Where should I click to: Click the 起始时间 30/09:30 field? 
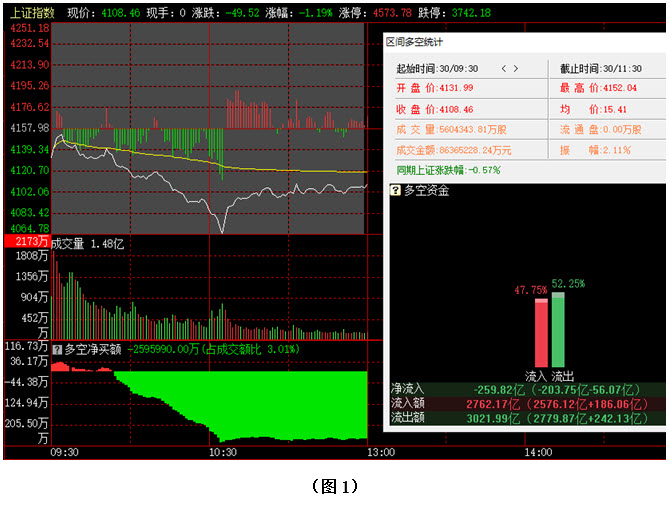tap(438, 69)
